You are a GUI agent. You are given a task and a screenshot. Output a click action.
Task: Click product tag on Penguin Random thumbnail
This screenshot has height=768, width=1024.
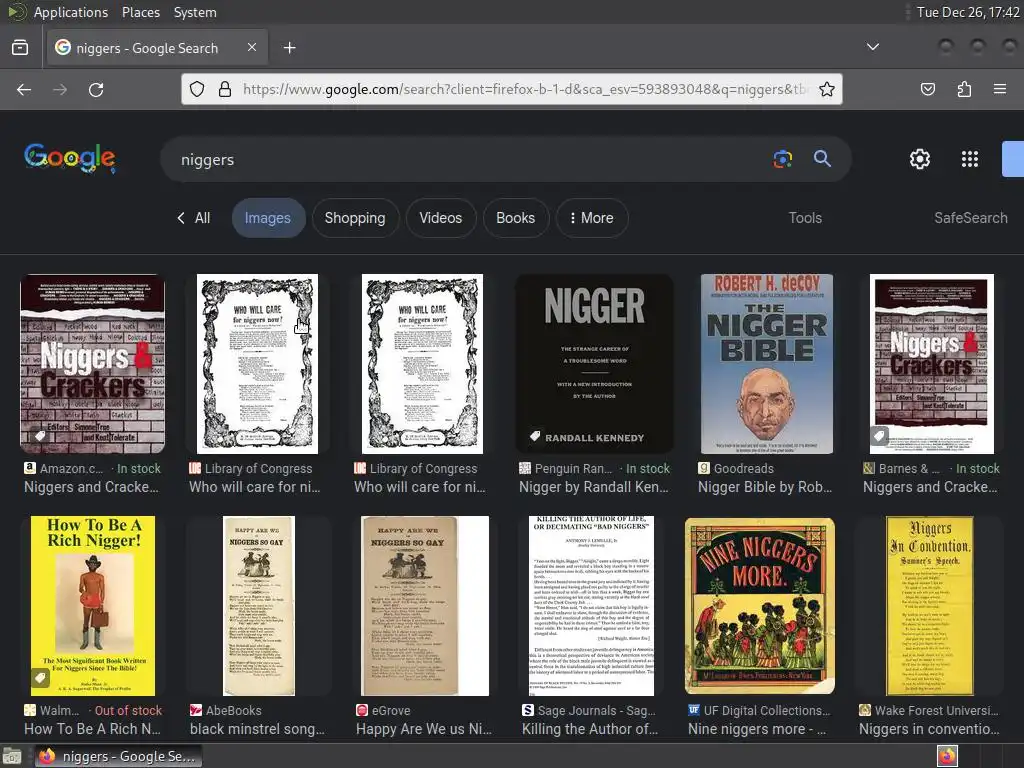click(535, 436)
